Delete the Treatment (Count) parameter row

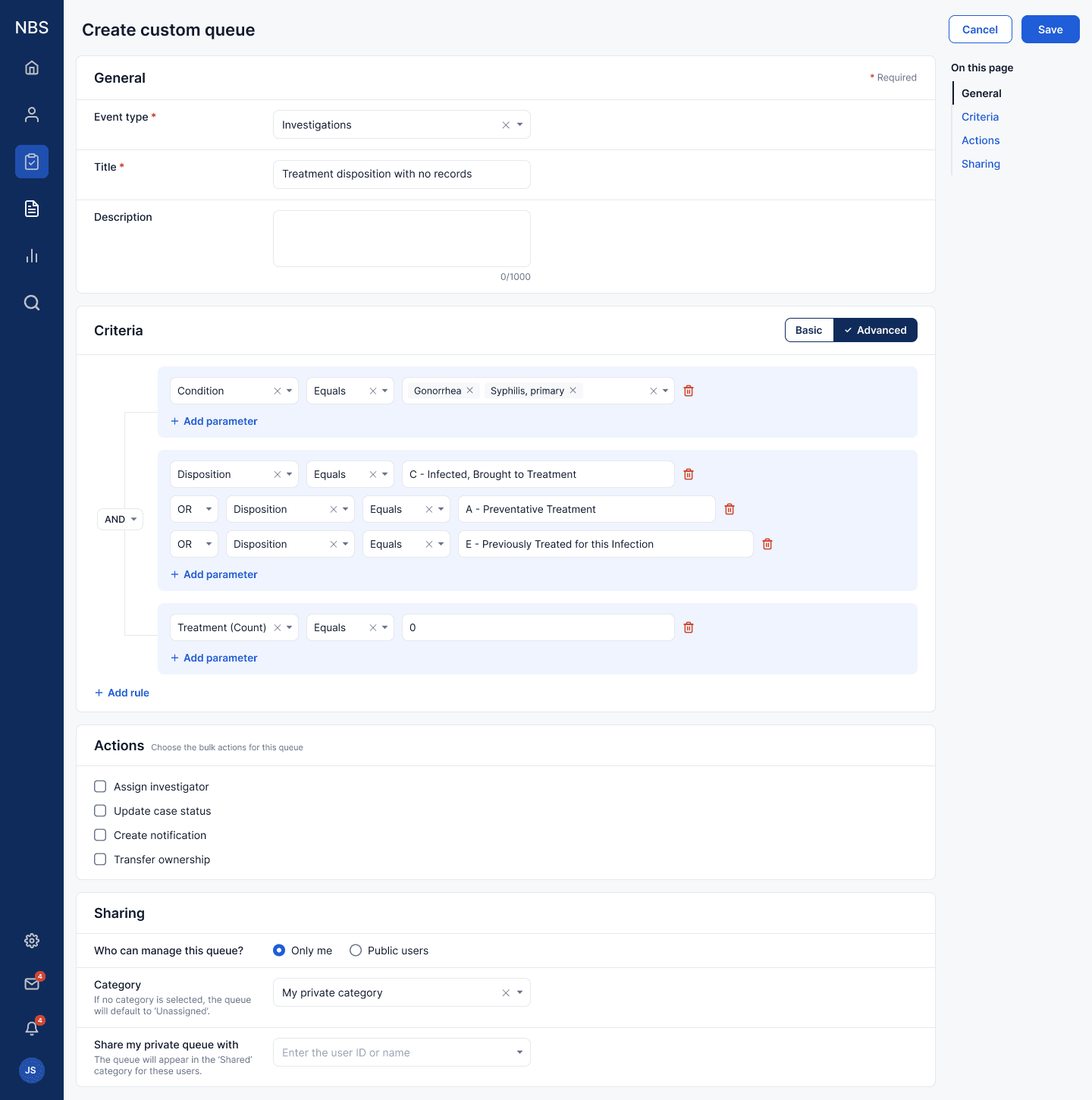[689, 627]
